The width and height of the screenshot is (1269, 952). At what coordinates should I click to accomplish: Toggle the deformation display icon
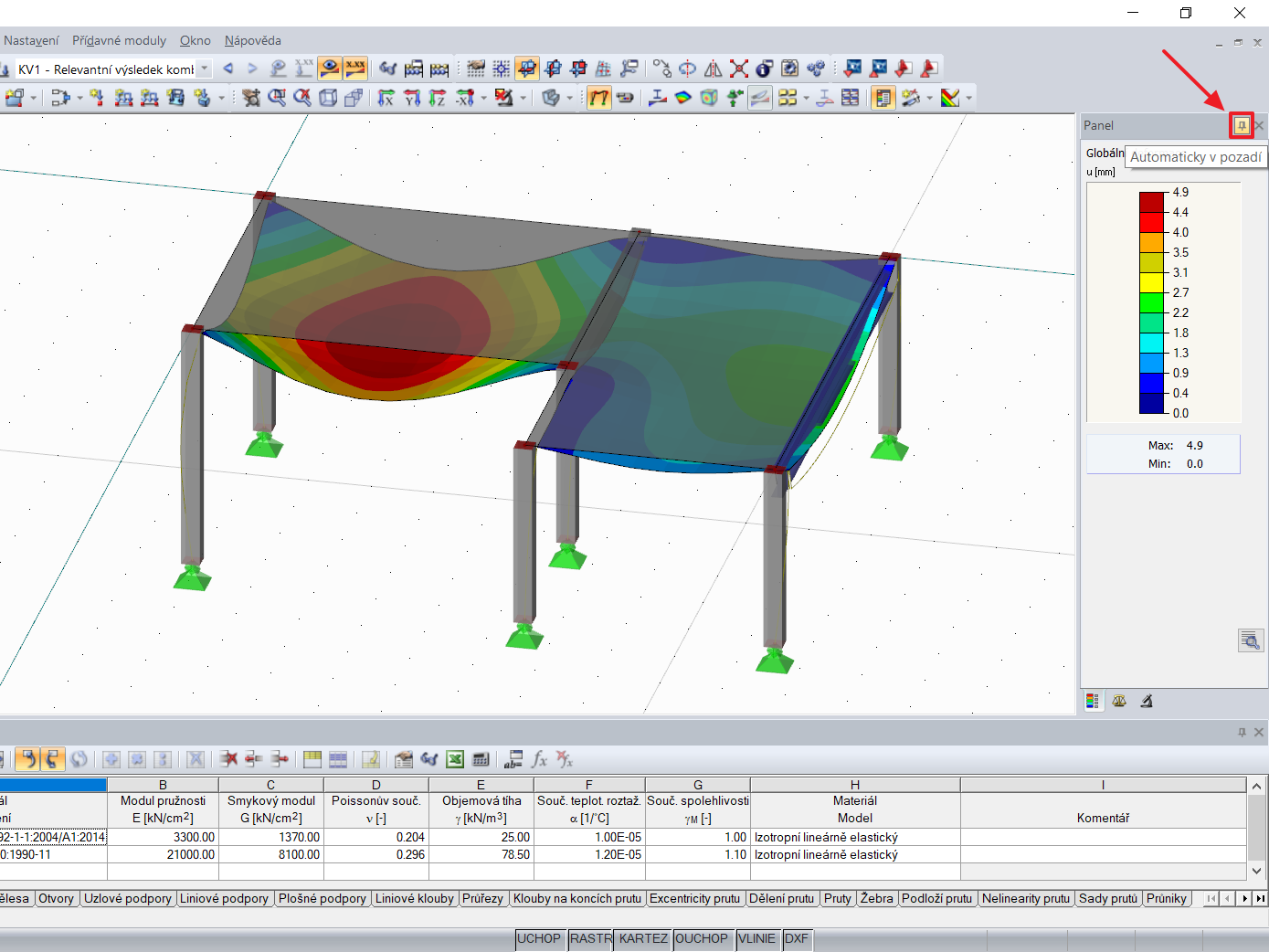(x=598, y=98)
